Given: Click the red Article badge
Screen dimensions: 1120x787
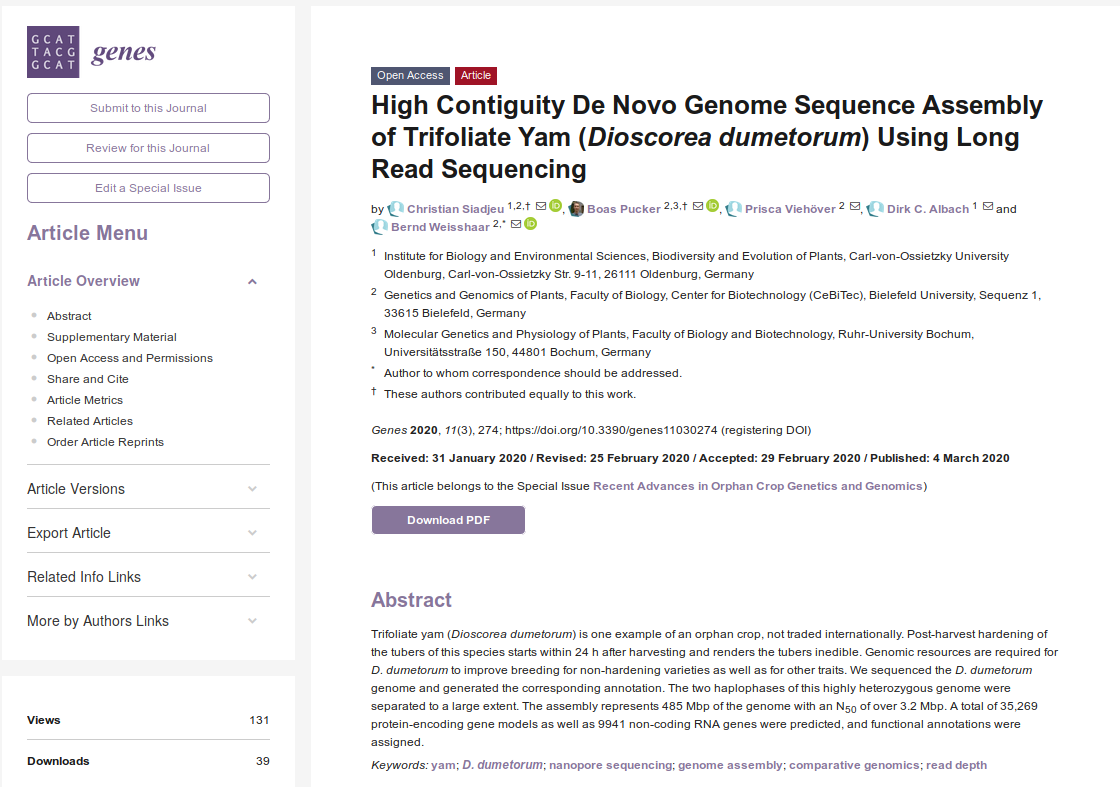Looking at the screenshot, I should [476, 76].
